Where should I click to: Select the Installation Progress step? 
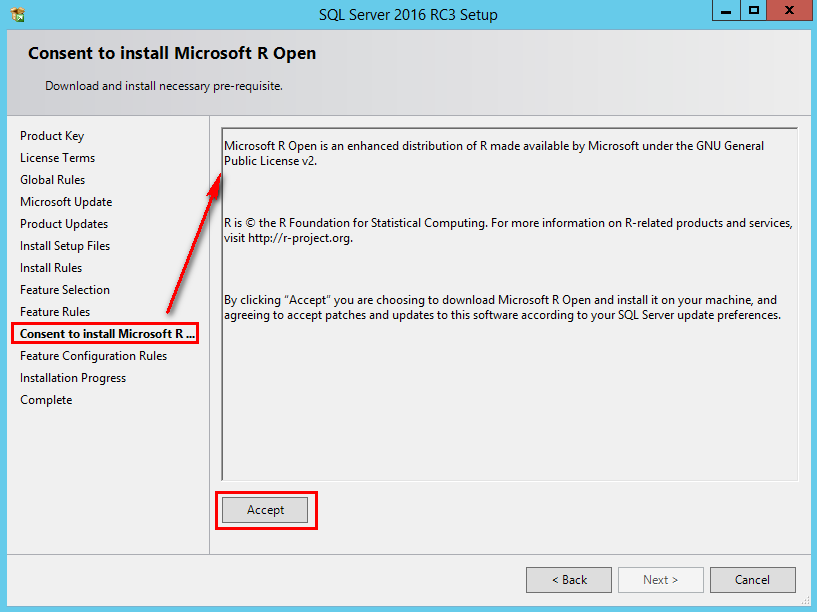(x=73, y=378)
